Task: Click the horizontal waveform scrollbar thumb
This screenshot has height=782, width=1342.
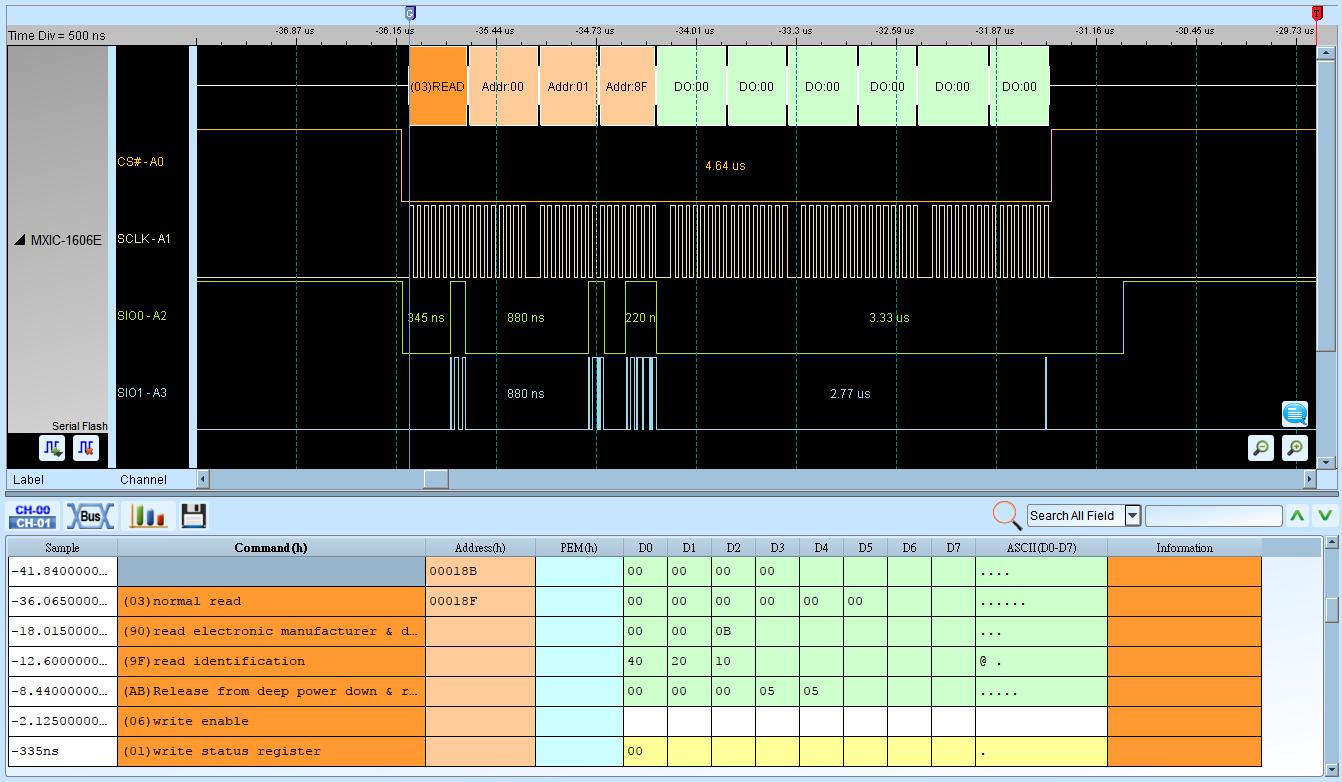Action: [436, 479]
